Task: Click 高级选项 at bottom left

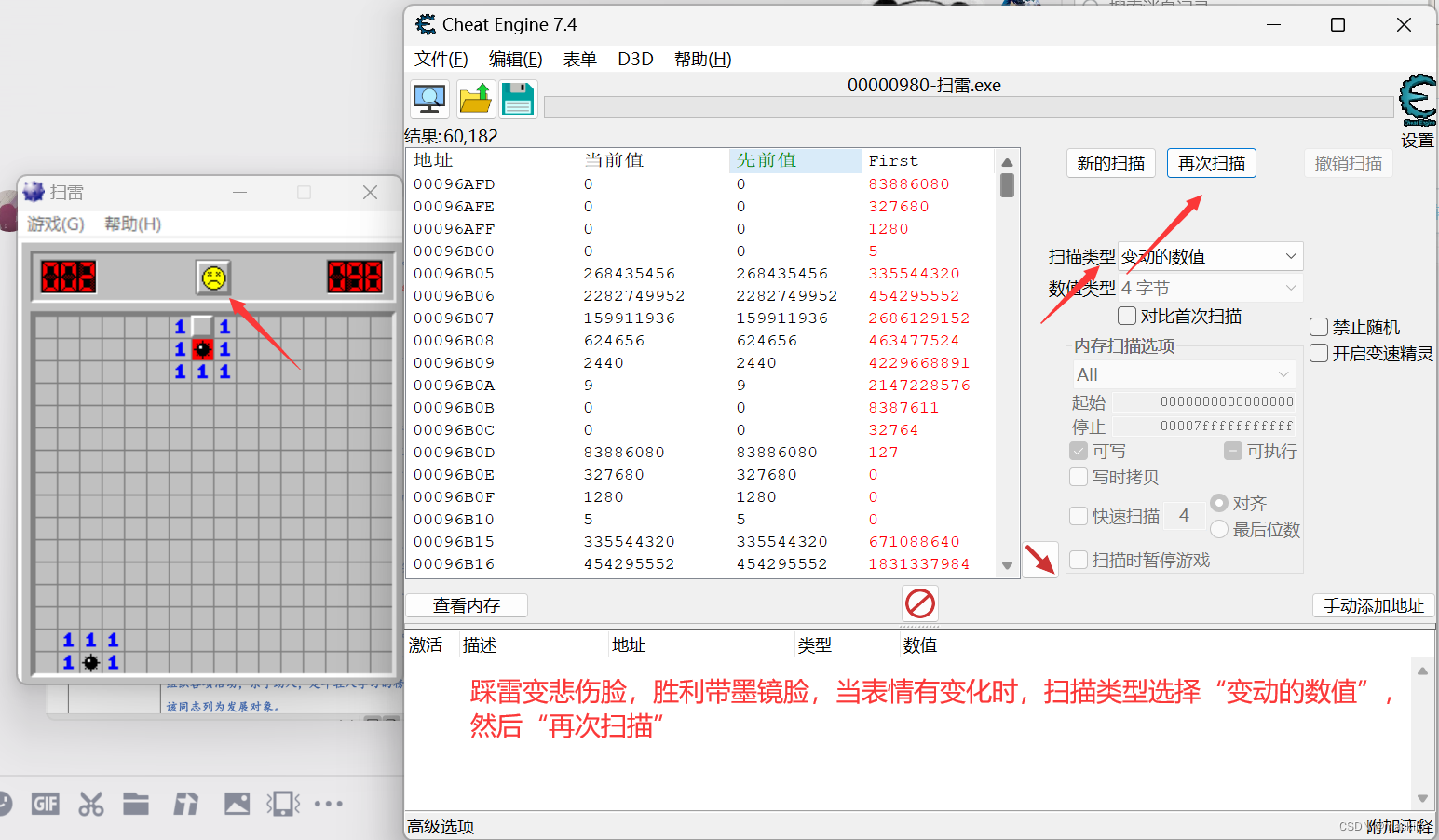Action: click(441, 826)
